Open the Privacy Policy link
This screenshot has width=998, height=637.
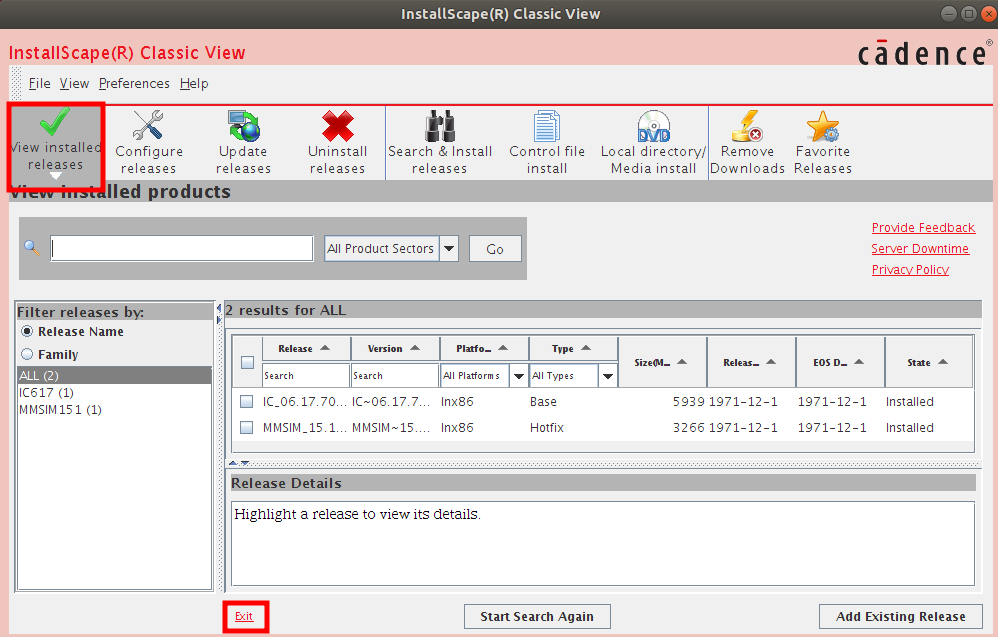910,270
